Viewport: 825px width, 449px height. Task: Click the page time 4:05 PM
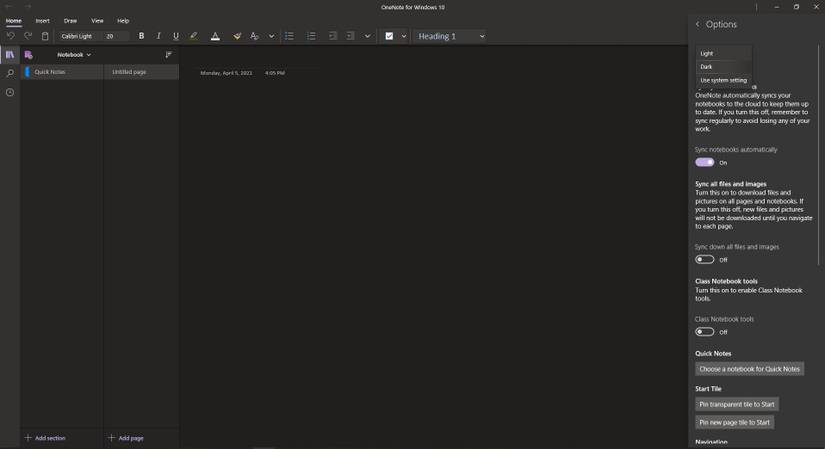[x=275, y=73]
